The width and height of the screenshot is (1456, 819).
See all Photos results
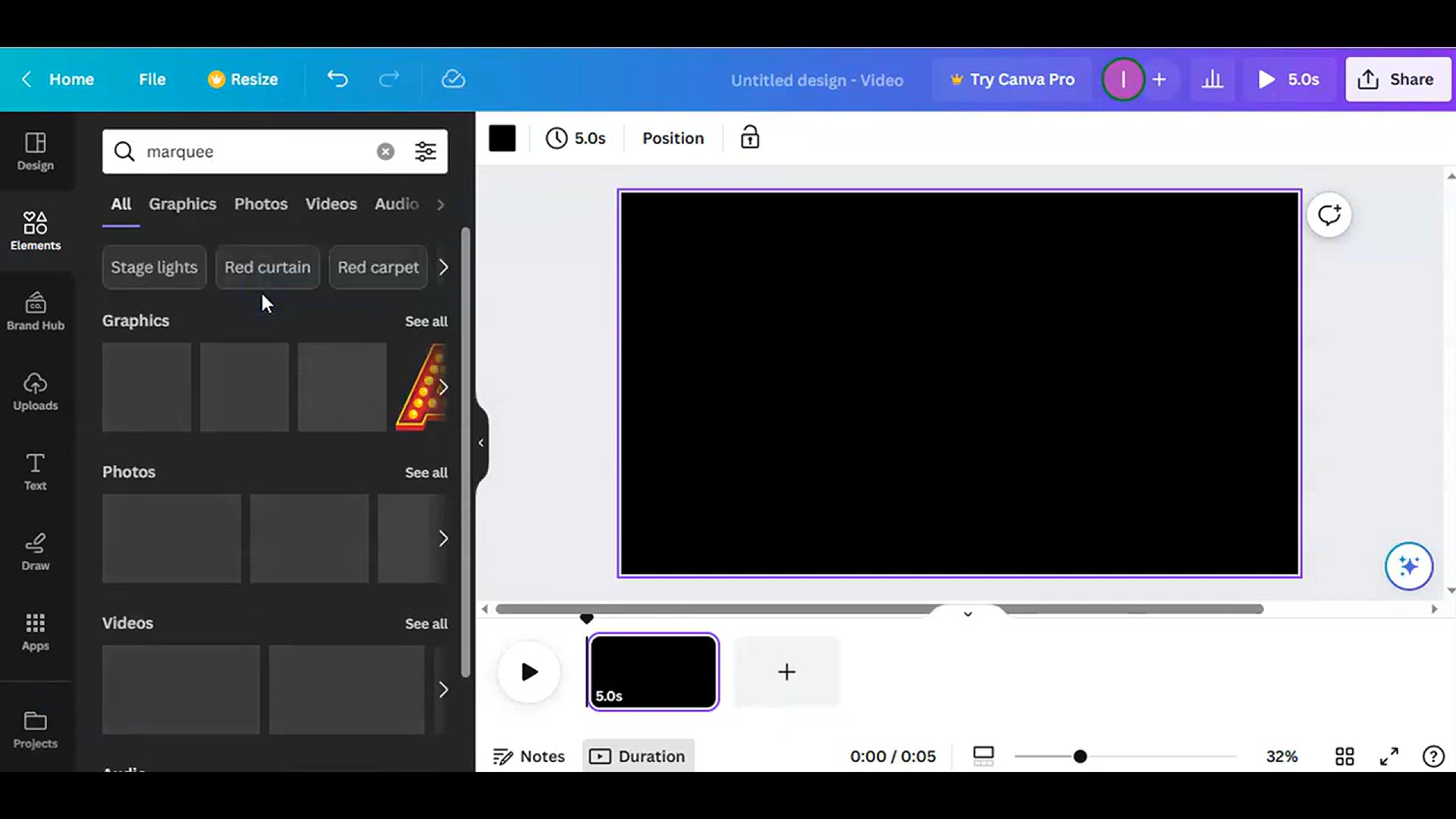point(426,472)
